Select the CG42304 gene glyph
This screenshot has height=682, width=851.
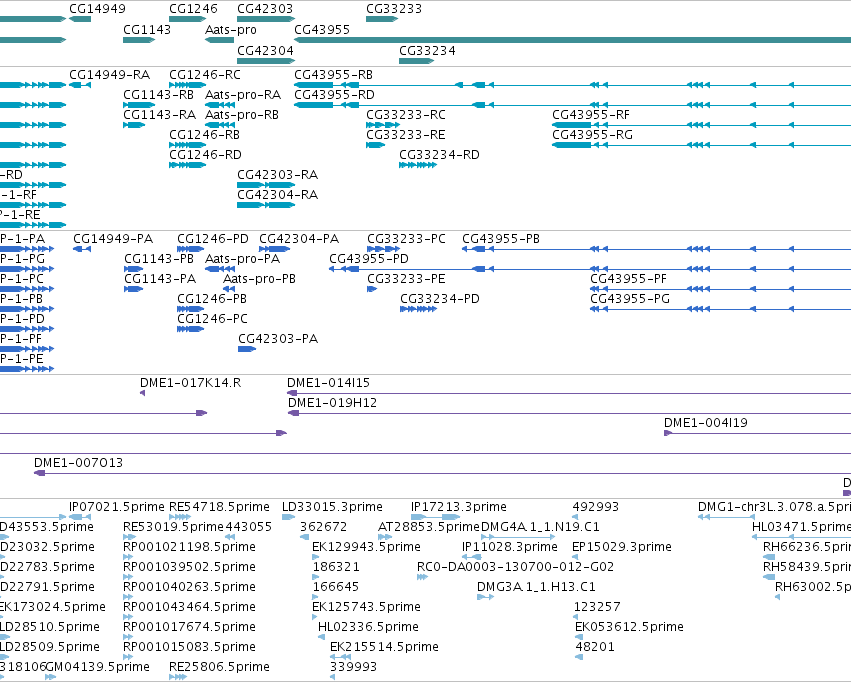tap(266, 61)
